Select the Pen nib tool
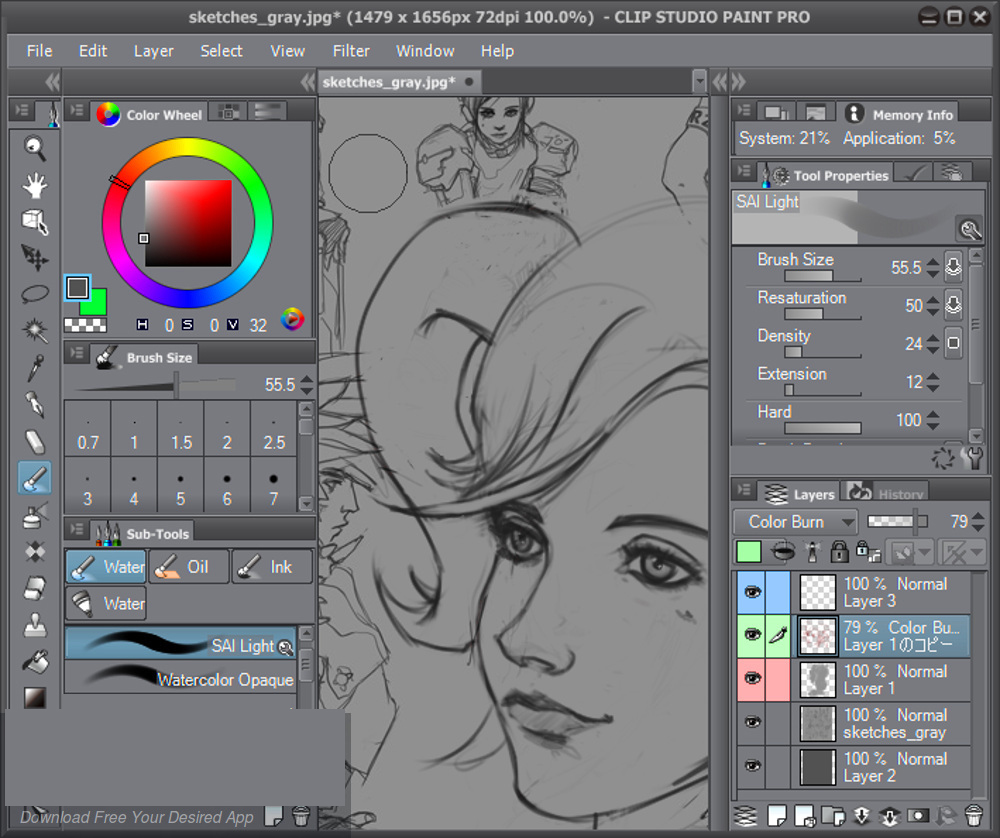This screenshot has height=838, width=1000. point(34,404)
